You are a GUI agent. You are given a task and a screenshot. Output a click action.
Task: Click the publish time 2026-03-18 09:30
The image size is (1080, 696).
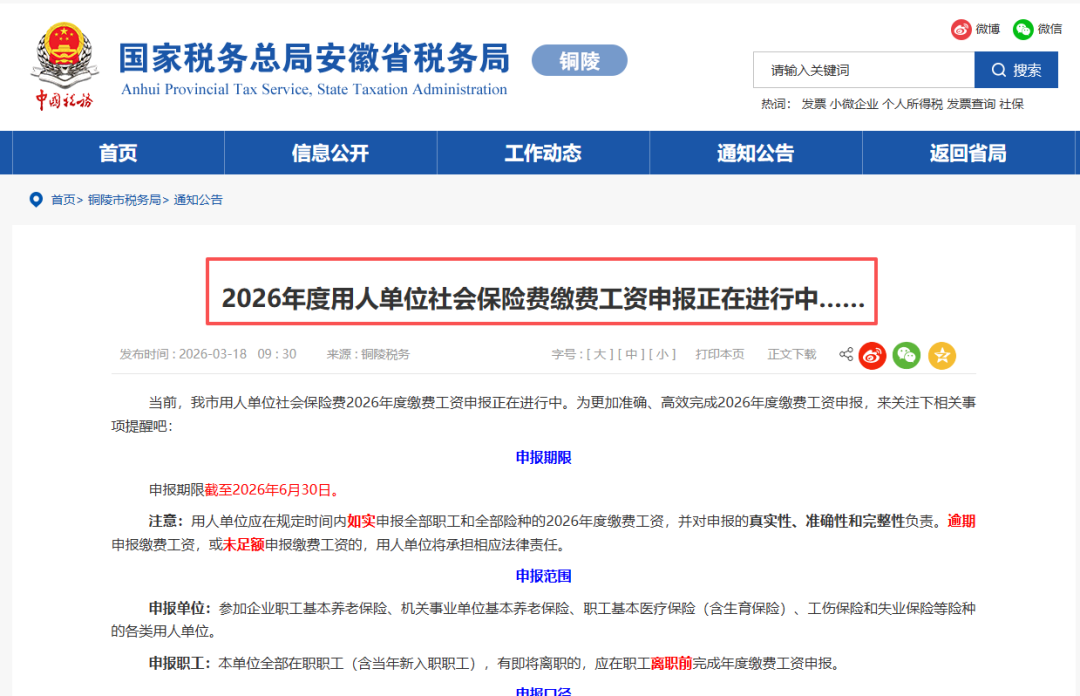[x=238, y=354]
